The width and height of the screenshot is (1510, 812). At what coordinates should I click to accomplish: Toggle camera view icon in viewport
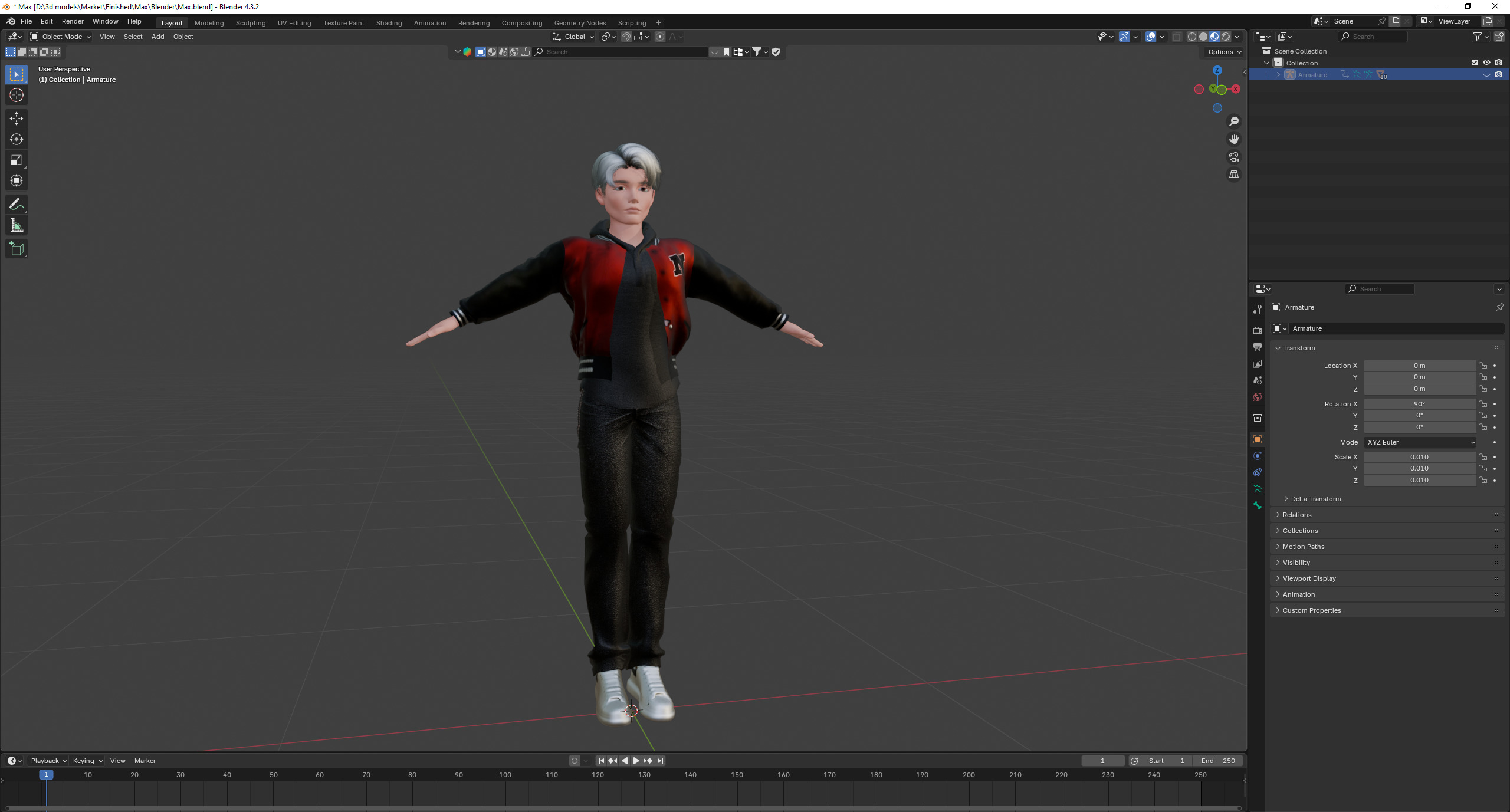tap(1234, 157)
